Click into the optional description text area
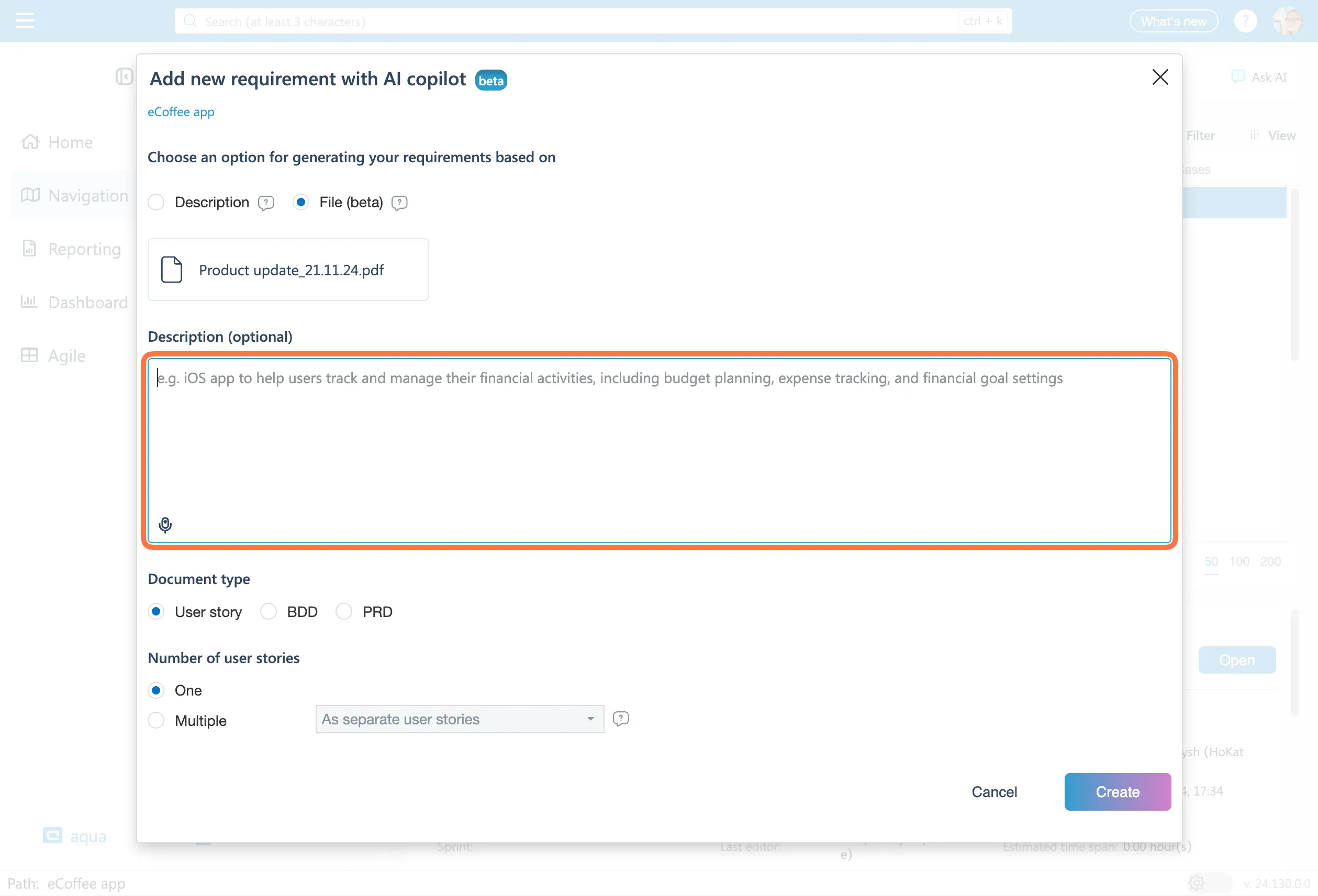 [659, 442]
